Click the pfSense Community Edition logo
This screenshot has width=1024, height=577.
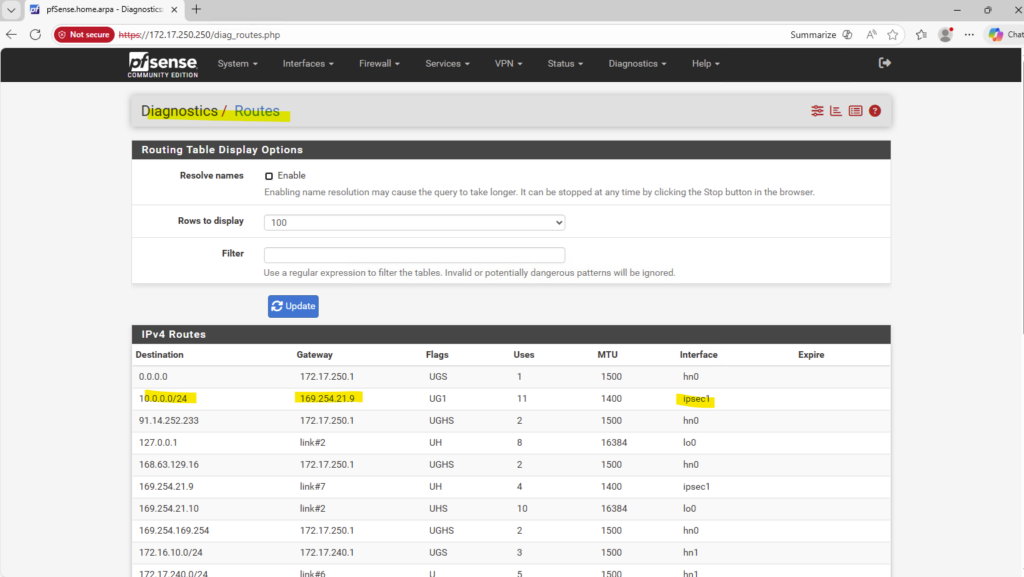[x=163, y=64]
